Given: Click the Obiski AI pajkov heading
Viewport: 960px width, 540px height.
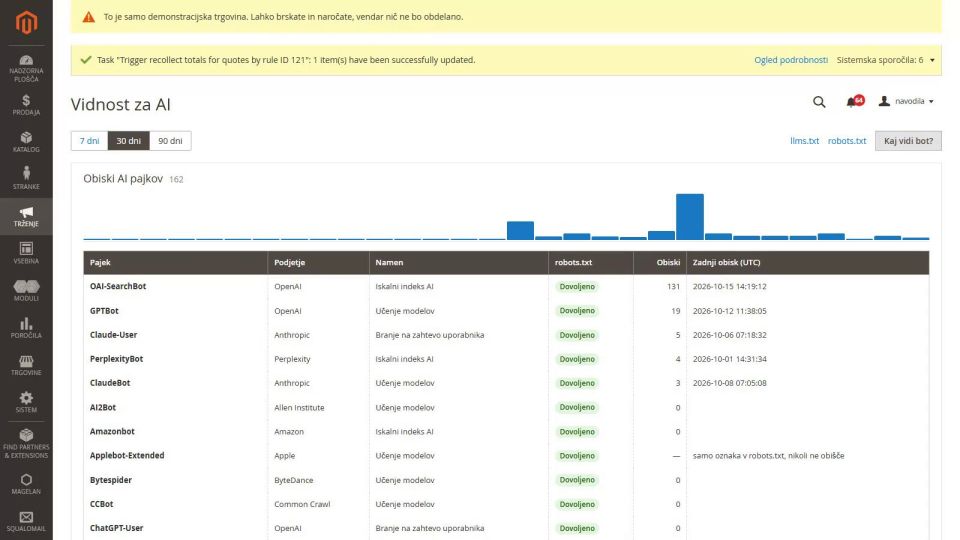Looking at the screenshot, I should pyautogui.click(x=123, y=179).
